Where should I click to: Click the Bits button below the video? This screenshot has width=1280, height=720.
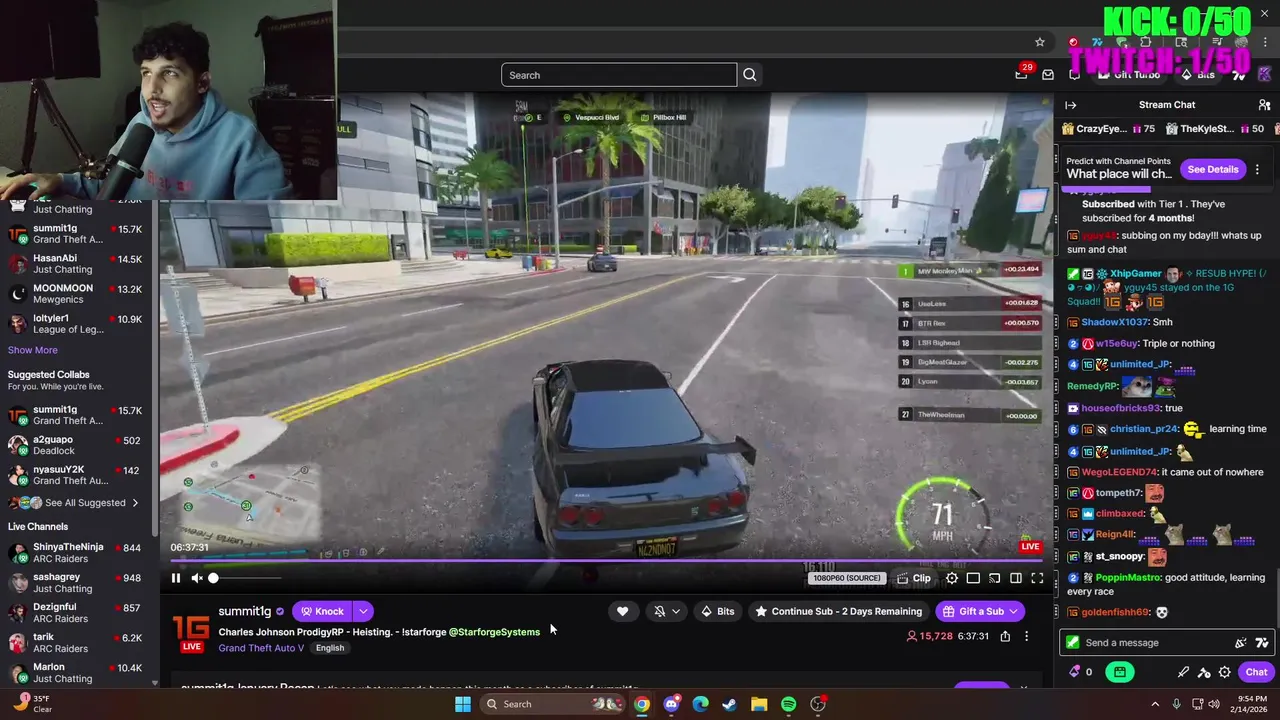[x=717, y=611]
